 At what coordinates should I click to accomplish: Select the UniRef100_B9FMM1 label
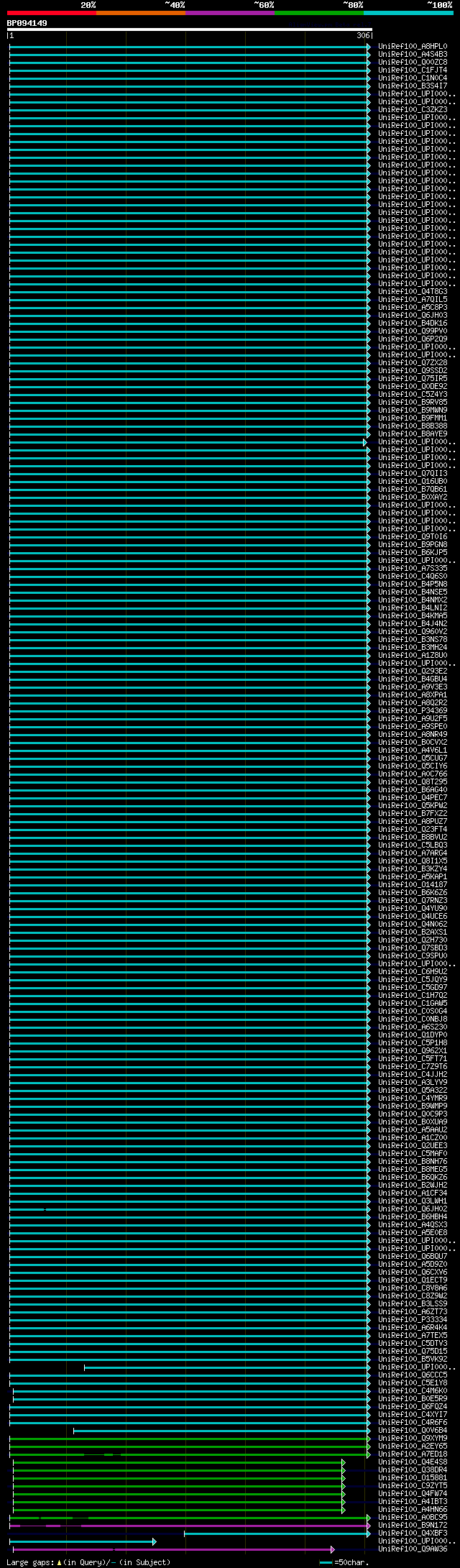pos(413,418)
